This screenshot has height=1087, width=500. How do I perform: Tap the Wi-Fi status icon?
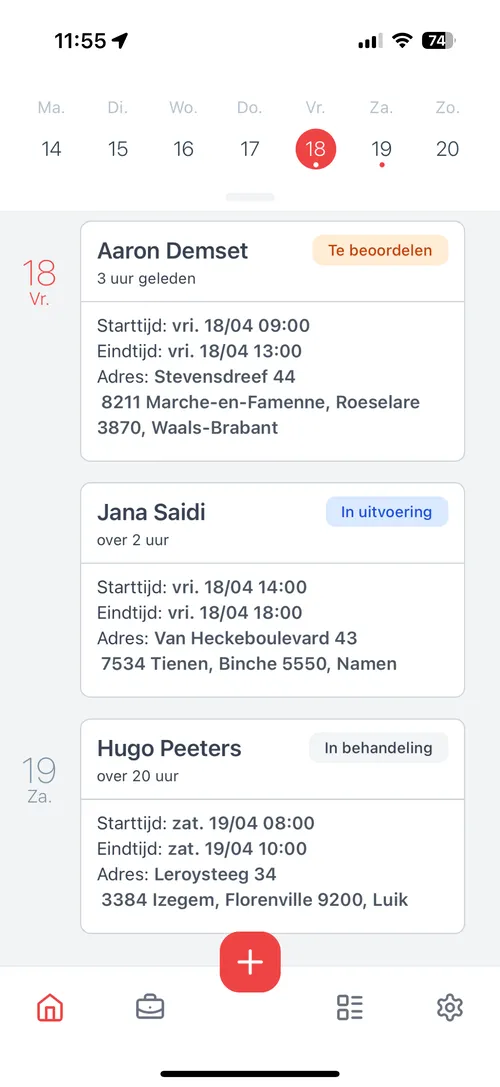(402, 41)
